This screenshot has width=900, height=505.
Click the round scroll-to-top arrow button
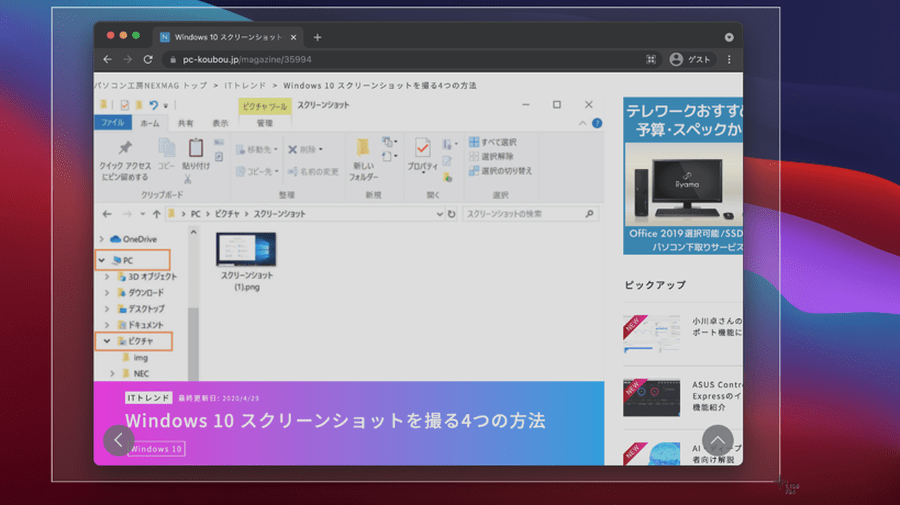pos(717,440)
